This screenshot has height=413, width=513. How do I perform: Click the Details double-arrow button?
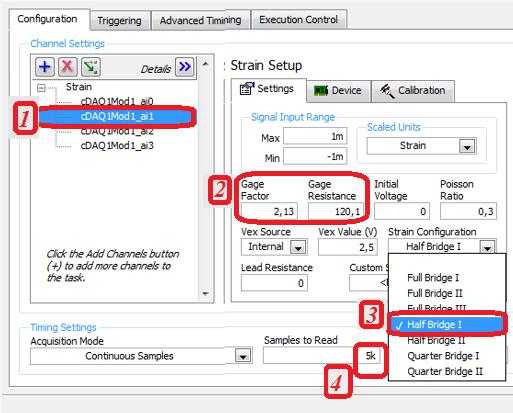185,67
